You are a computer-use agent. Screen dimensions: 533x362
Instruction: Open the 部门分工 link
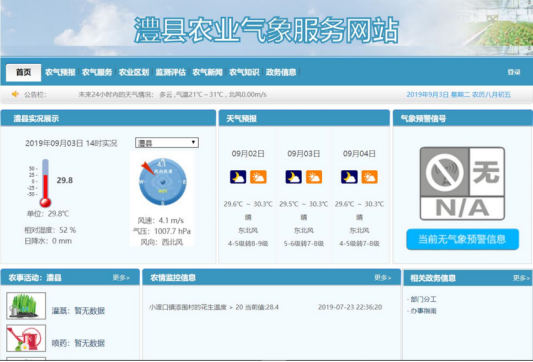tap(422, 299)
